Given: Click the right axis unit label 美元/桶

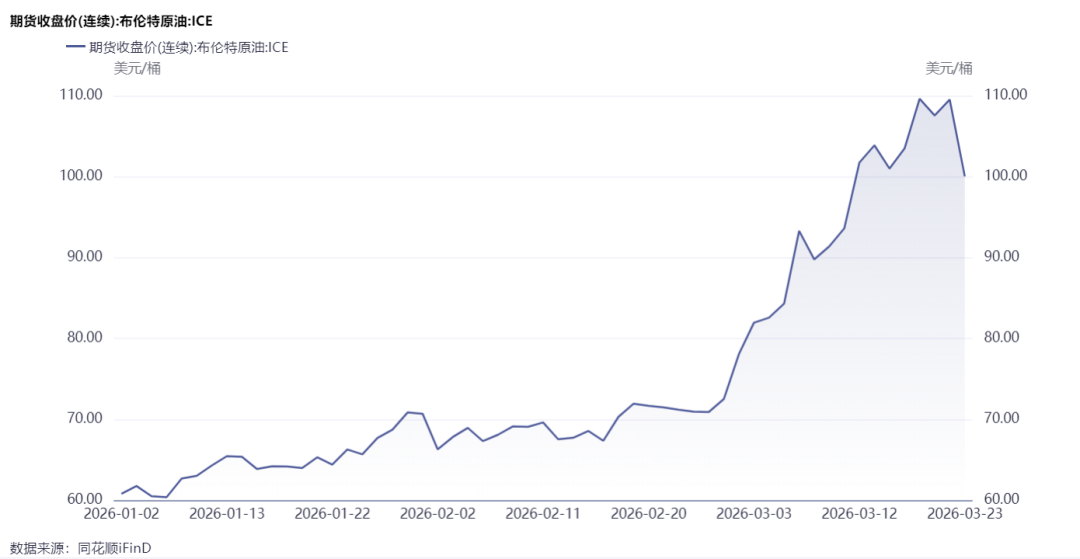Looking at the screenshot, I should coord(948,67).
